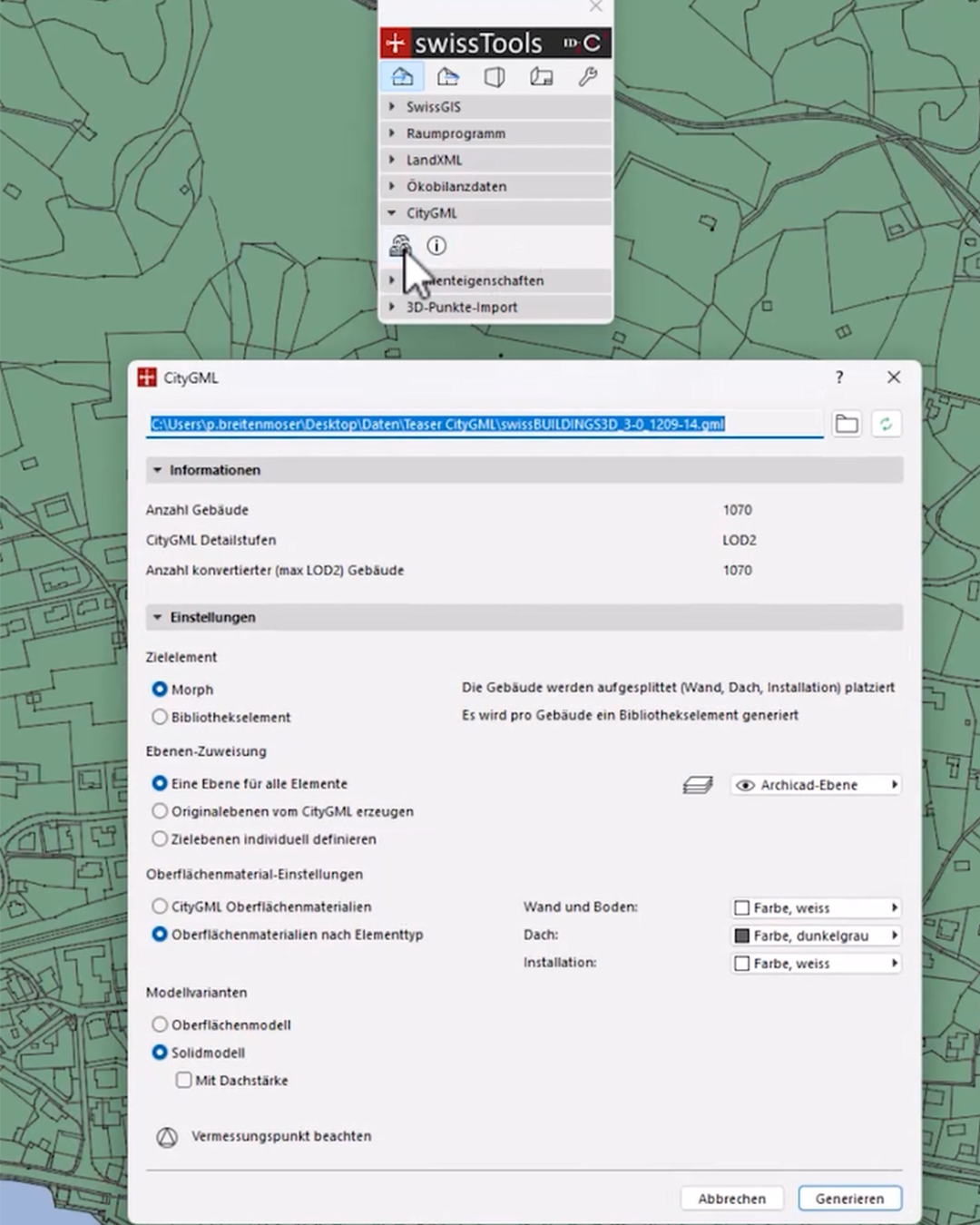Click the GML file path input field
This screenshot has height=1225, width=980.
[485, 425]
